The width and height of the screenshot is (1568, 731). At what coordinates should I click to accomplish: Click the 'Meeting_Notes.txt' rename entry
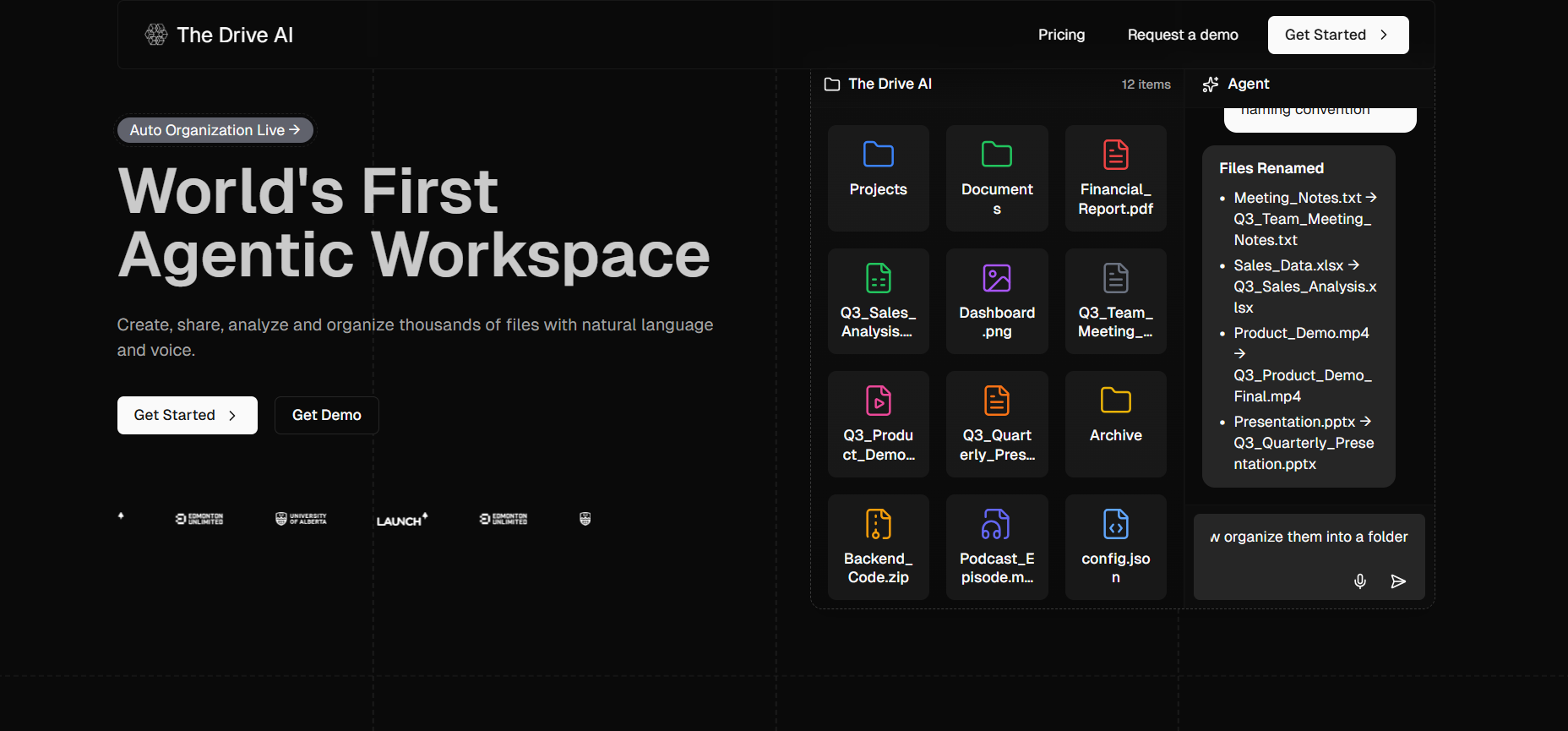pos(1305,219)
